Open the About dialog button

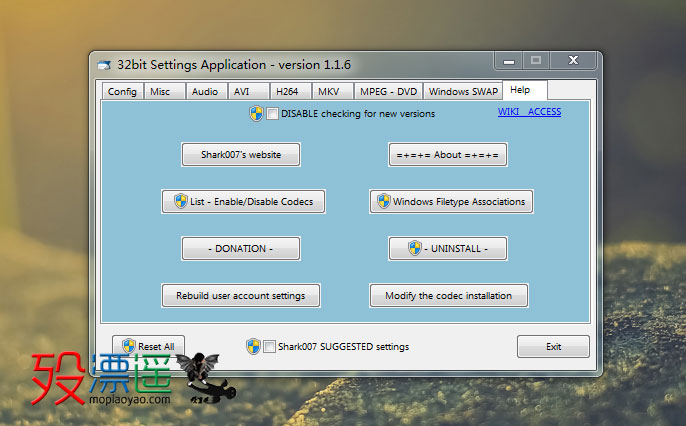click(x=448, y=154)
